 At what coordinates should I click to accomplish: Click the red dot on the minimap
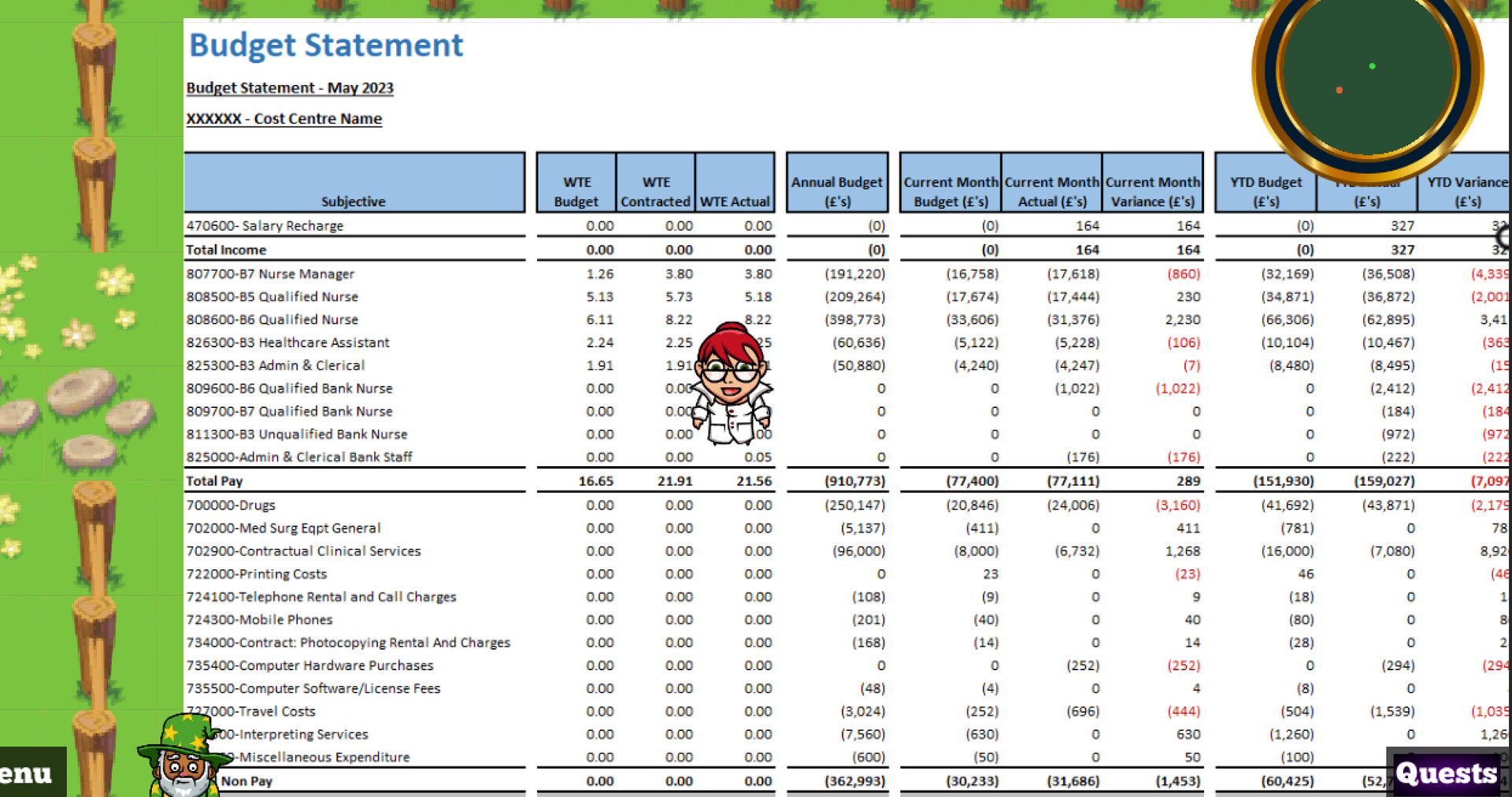pos(1339,91)
